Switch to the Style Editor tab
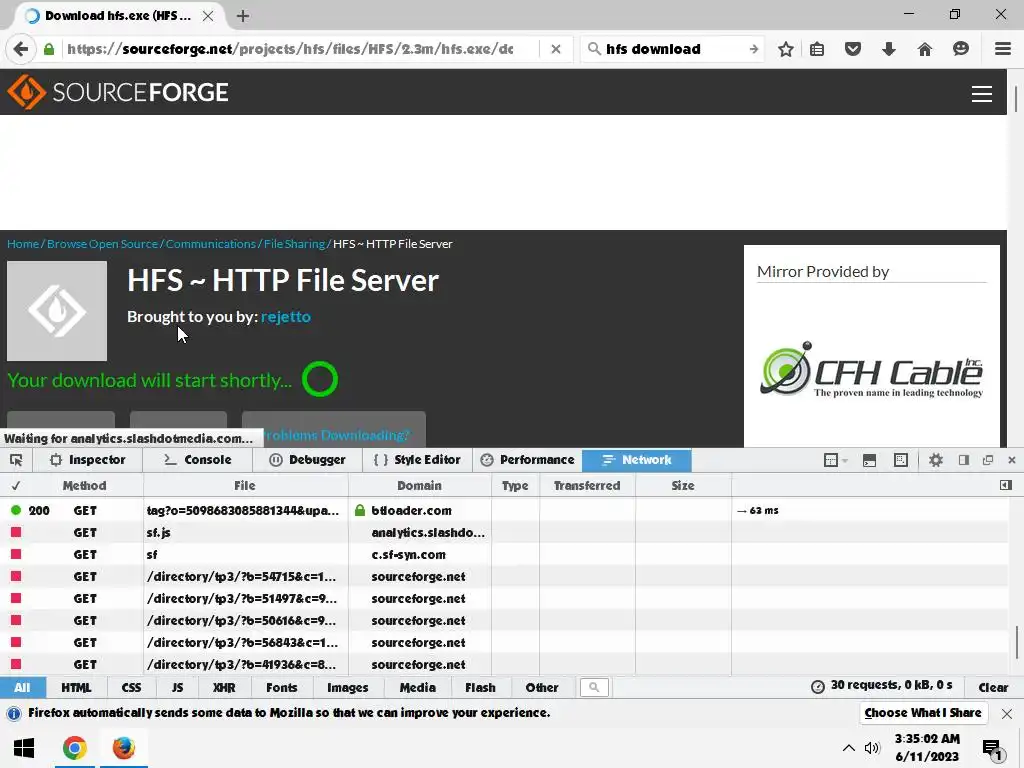 pos(417,460)
